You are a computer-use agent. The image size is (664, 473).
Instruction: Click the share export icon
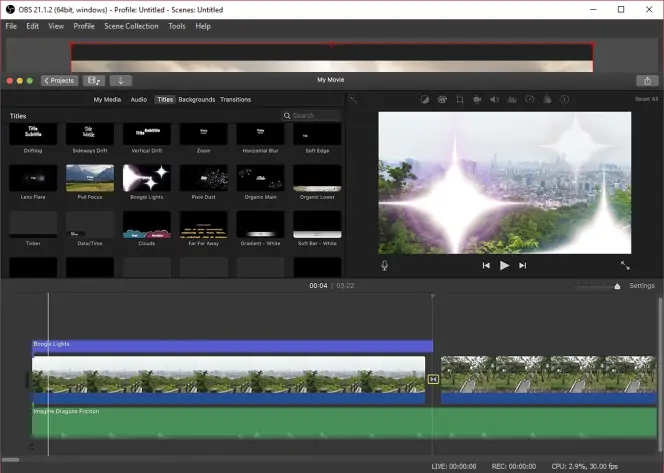click(x=647, y=80)
